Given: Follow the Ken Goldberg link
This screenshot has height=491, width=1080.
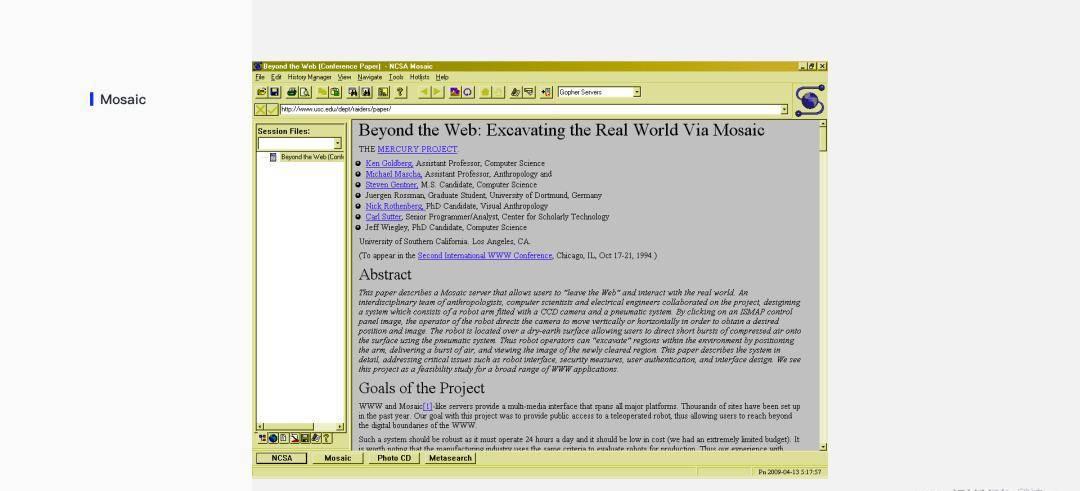Looking at the screenshot, I should coord(389,163).
